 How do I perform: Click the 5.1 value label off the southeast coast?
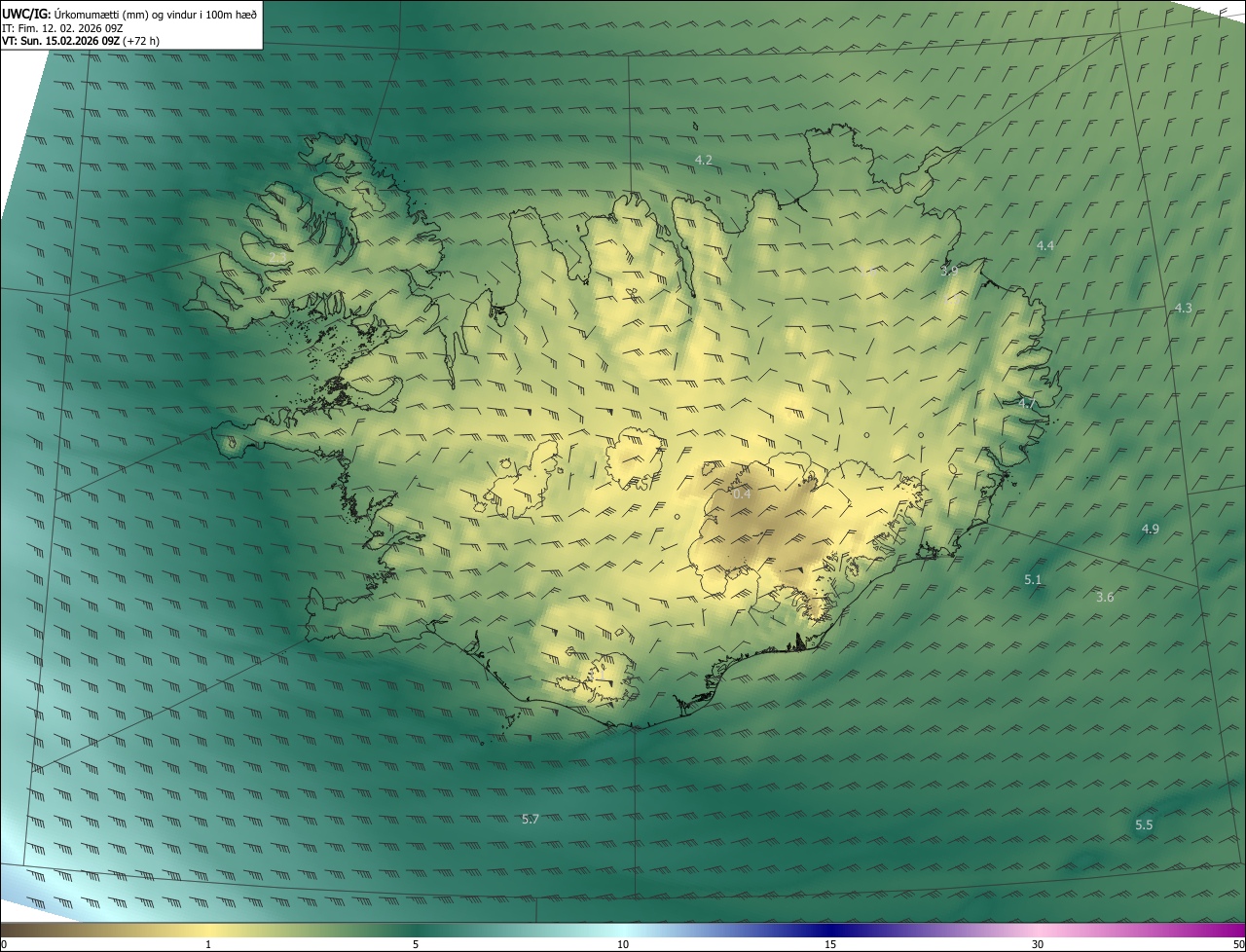pos(1033,579)
